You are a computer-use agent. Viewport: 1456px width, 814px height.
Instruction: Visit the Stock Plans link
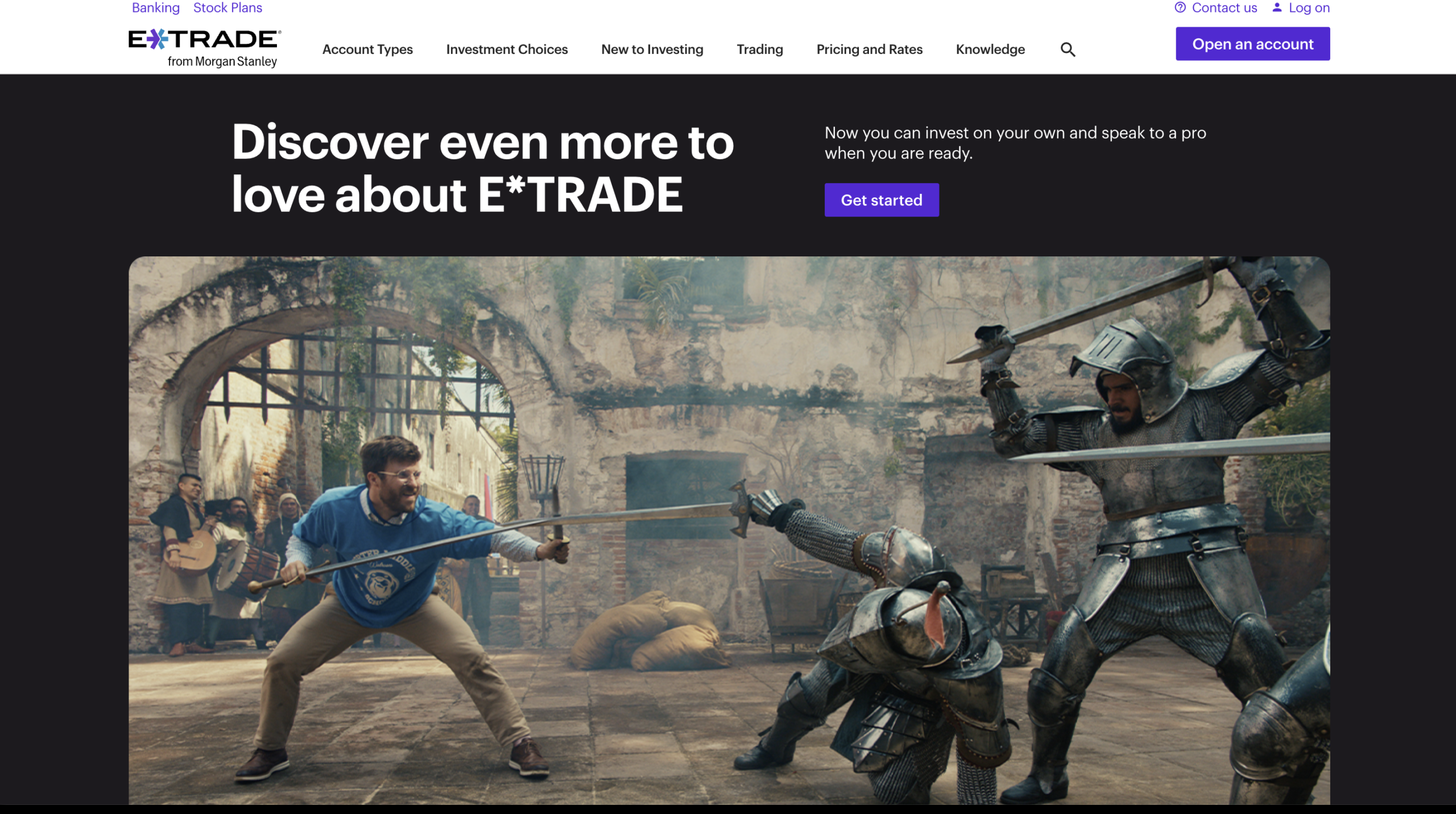click(x=227, y=7)
